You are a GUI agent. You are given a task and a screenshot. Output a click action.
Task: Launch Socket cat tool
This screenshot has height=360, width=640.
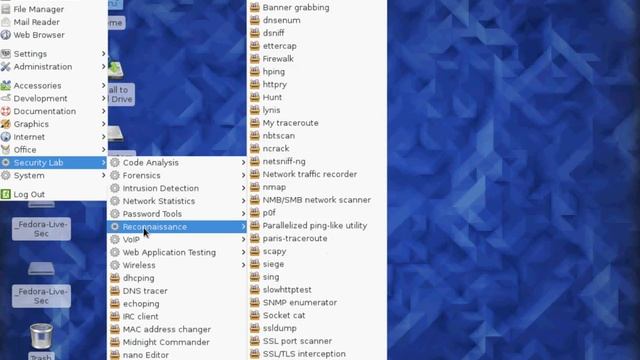tap(317, 316)
